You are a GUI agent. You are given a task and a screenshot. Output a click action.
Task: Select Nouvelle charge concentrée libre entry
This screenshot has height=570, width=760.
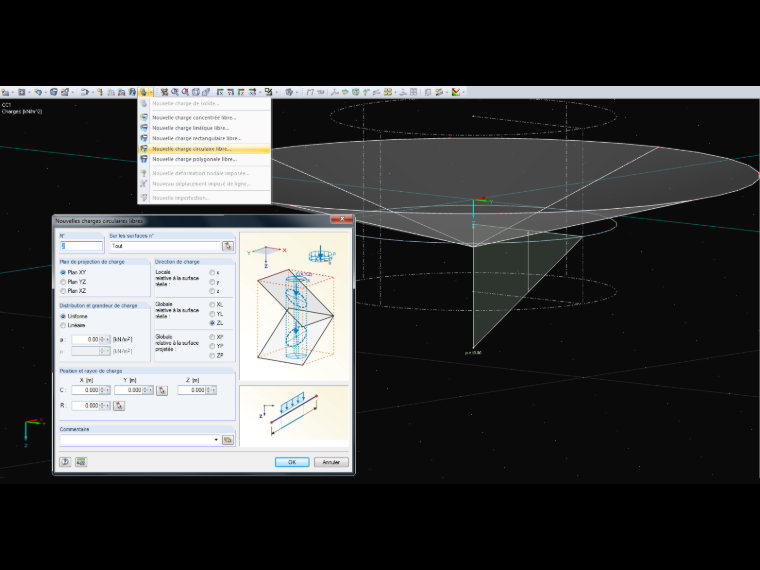point(194,117)
